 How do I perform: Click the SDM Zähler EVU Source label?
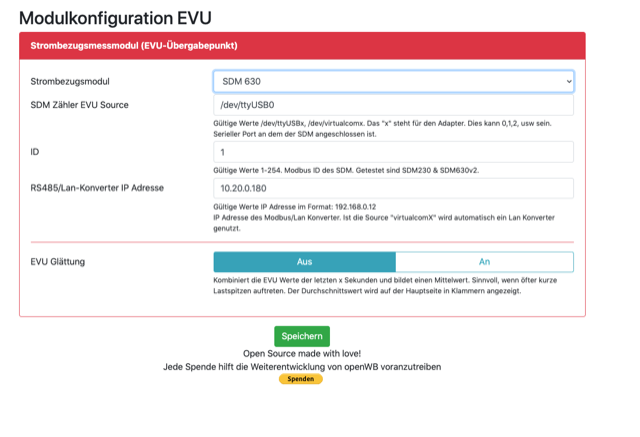click(79, 105)
